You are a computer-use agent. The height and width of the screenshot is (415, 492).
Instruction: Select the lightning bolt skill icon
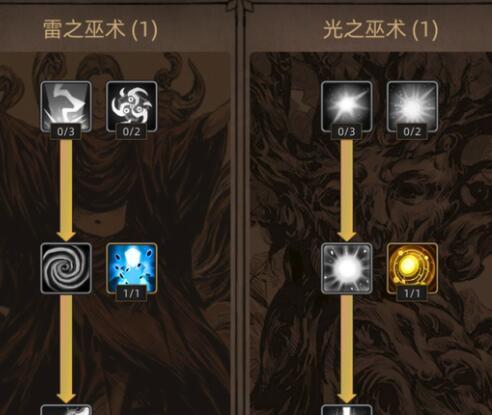(x=66, y=106)
